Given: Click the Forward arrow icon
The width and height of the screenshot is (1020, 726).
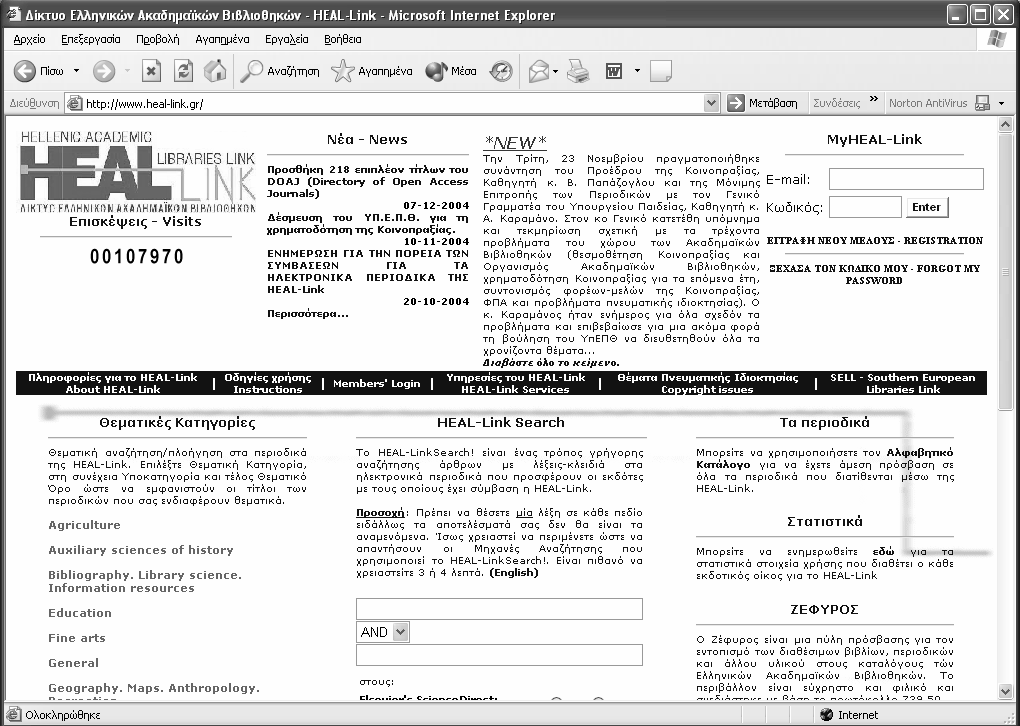Looking at the screenshot, I should click(103, 71).
